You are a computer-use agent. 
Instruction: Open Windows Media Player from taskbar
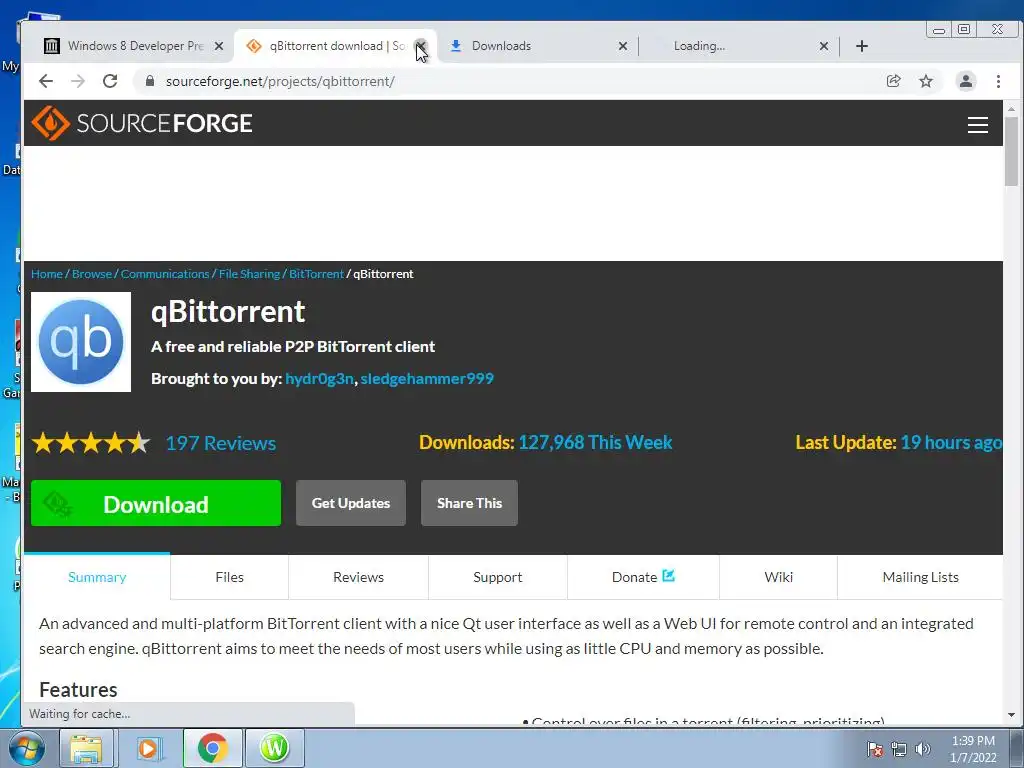[148, 748]
